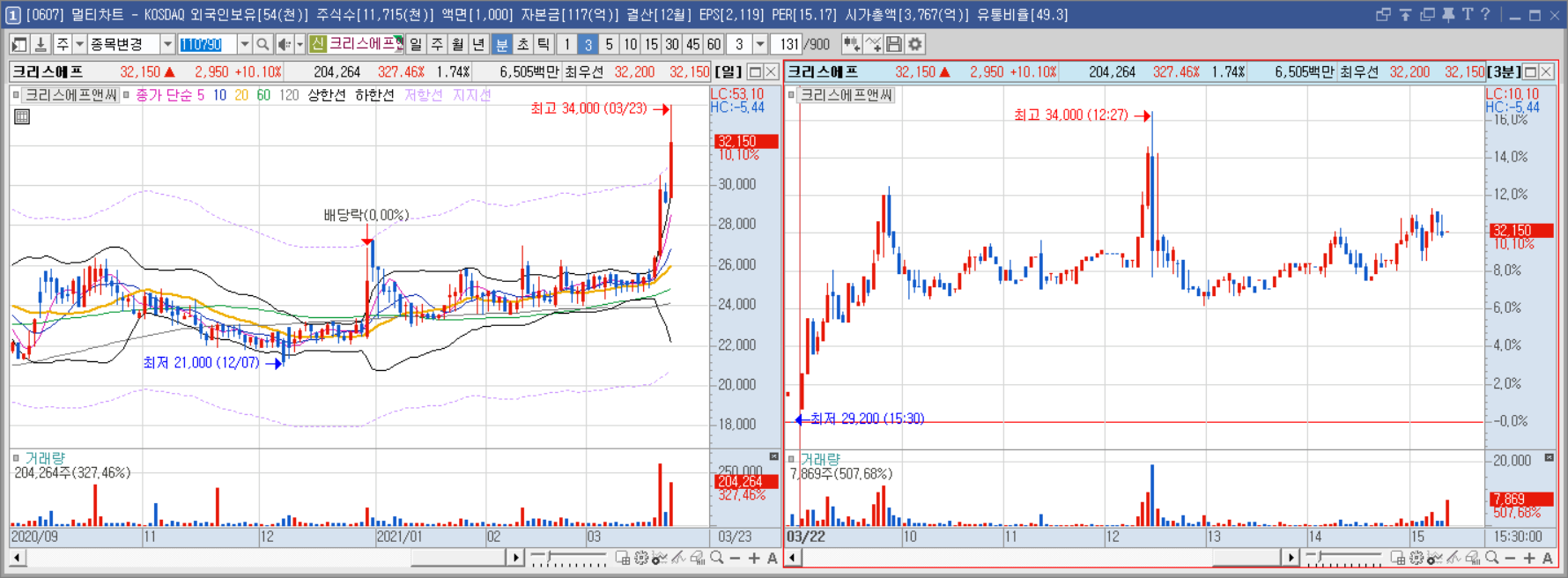Select the 주 (weekly) period button
Viewport: 1568px width, 578px height.
tap(437, 44)
